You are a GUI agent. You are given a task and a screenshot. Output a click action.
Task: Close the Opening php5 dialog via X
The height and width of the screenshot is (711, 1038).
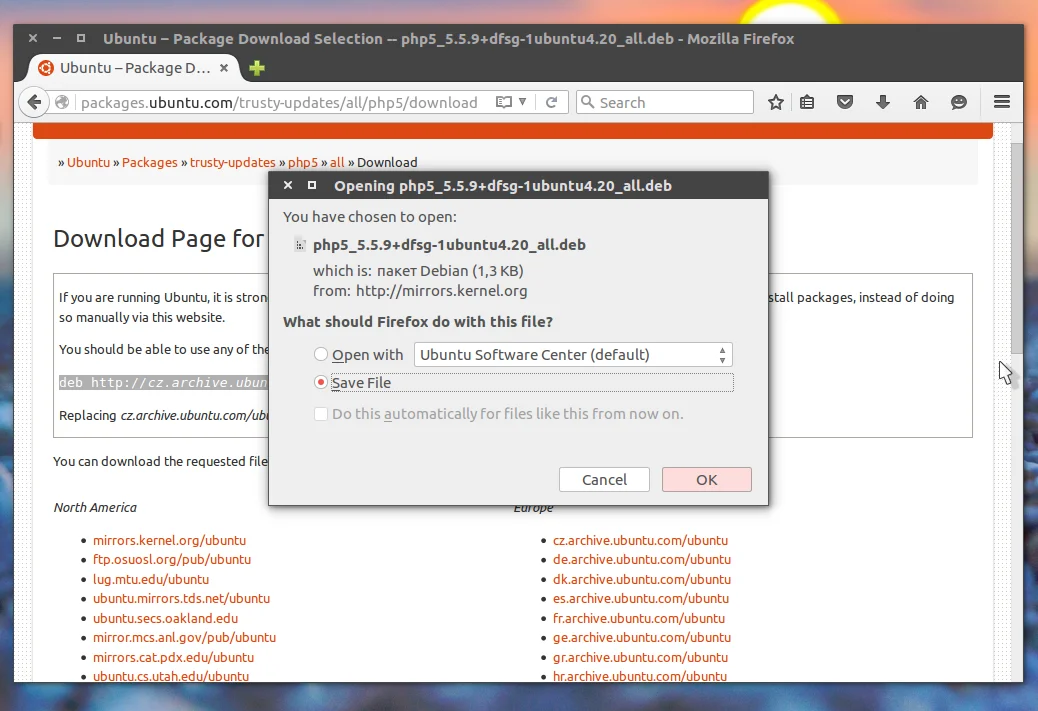tap(288, 185)
